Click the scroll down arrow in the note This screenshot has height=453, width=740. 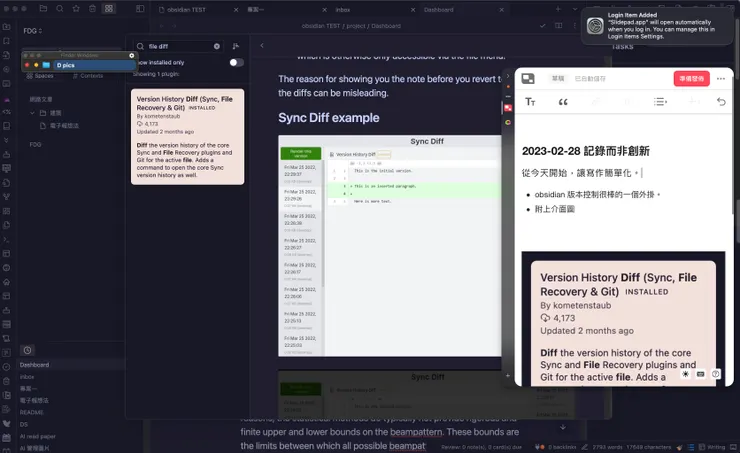(563, 427)
